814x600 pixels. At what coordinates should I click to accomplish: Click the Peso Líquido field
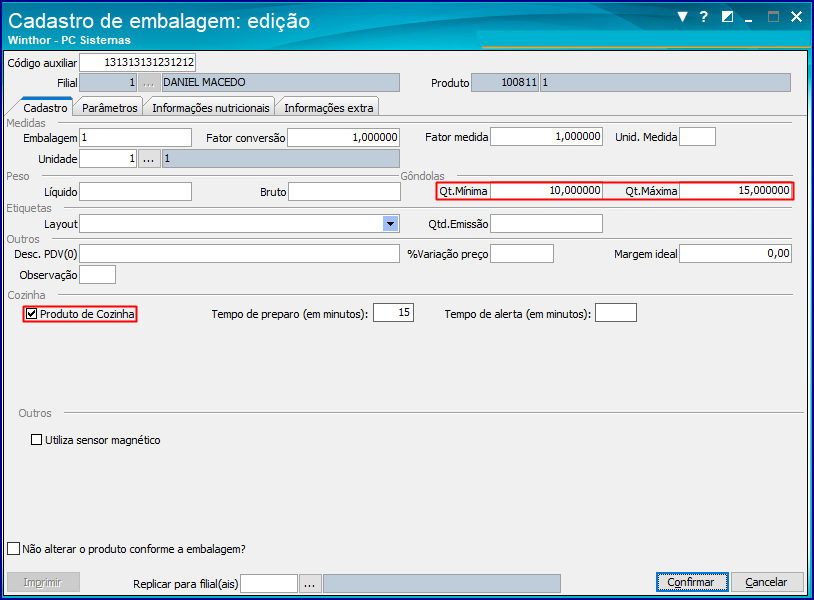point(135,192)
